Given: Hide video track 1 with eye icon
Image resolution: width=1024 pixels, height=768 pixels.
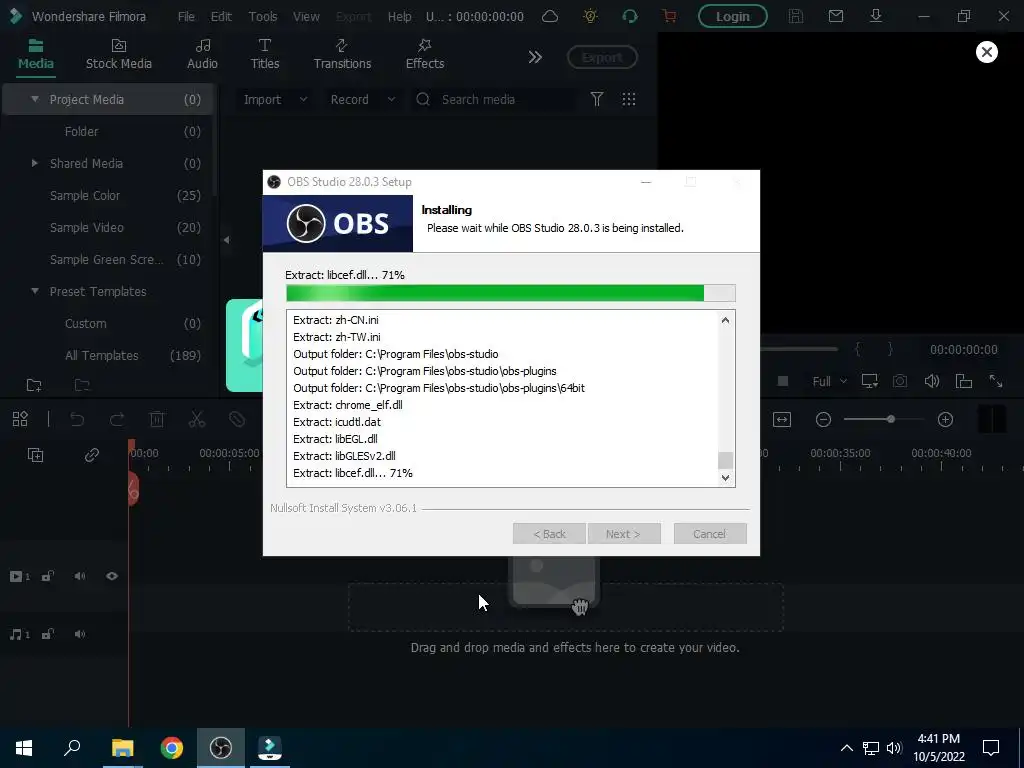Looking at the screenshot, I should pyautogui.click(x=112, y=576).
